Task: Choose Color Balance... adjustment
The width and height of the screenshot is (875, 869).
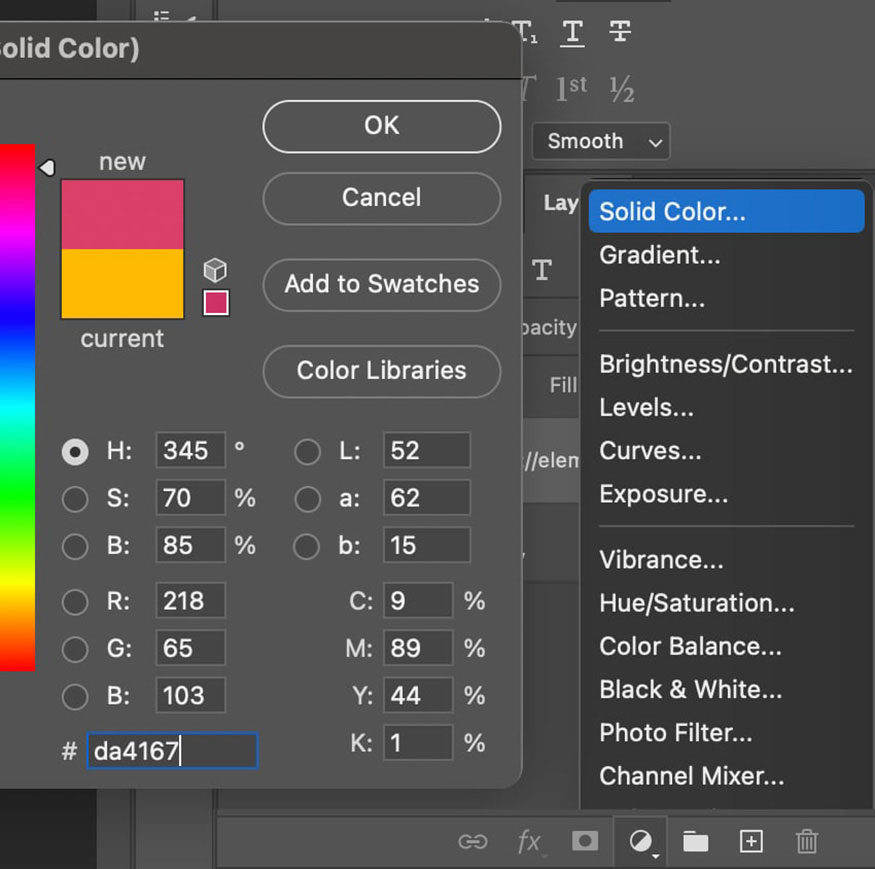Action: pyautogui.click(x=726, y=646)
